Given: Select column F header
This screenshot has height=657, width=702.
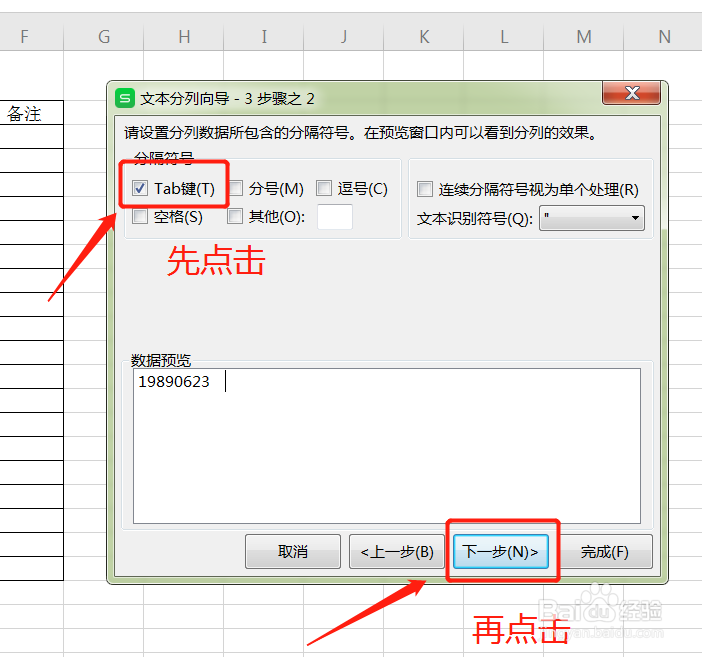Looking at the screenshot, I should pos(25,36).
